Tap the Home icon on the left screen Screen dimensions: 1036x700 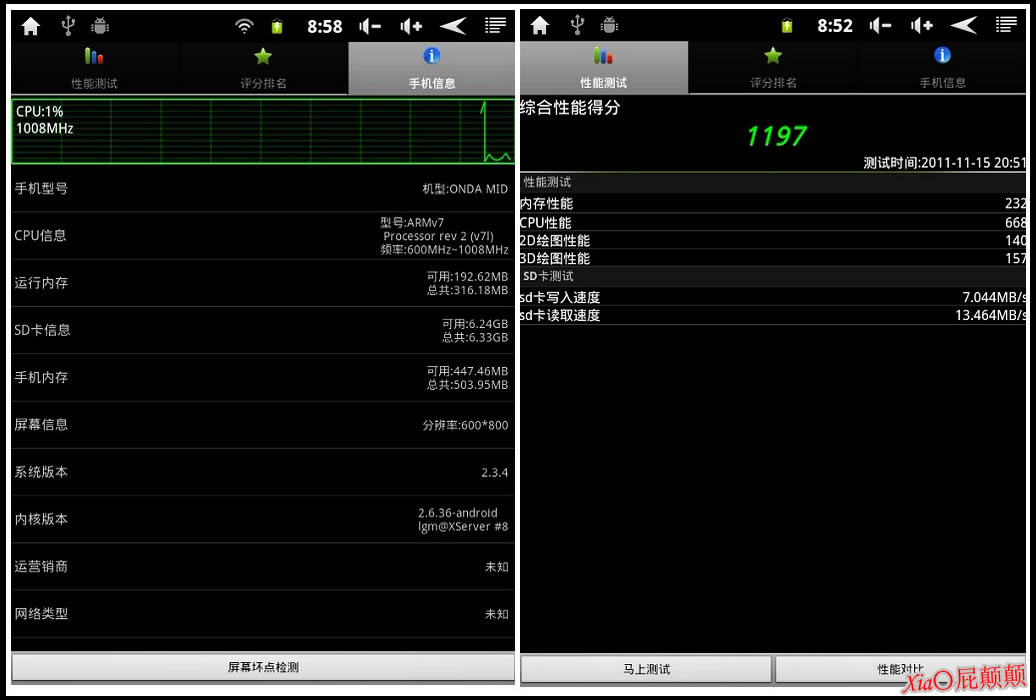point(31,26)
